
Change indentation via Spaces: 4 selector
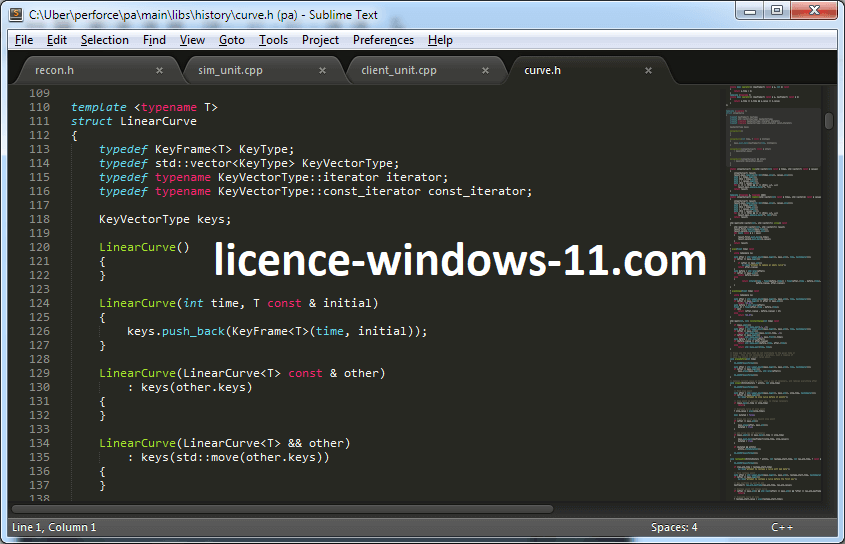tap(673, 527)
